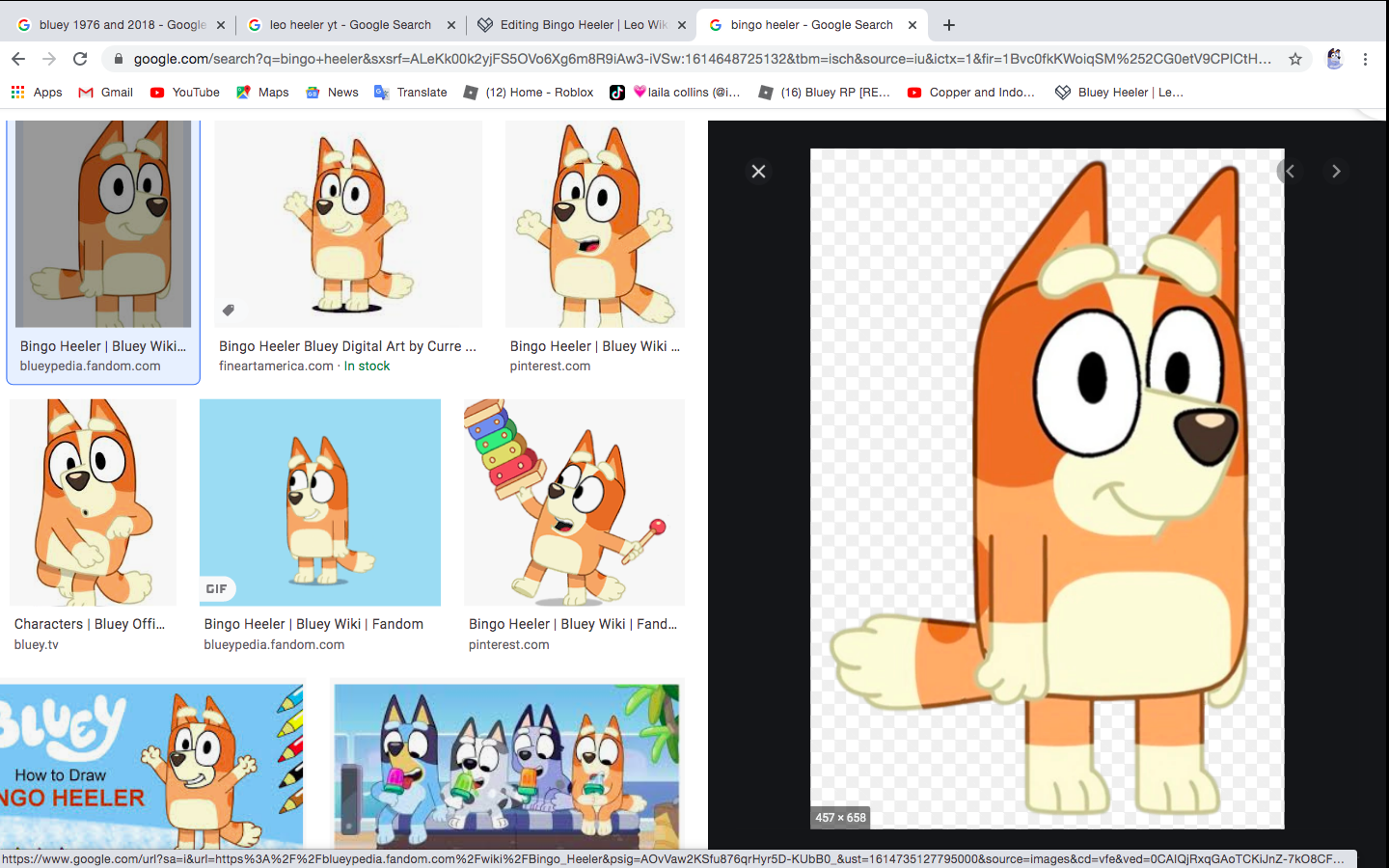Image resolution: width=1389 pixels, height=868 pixels.
Task: Open the YouTube bookmark
Action: point(185,93)
